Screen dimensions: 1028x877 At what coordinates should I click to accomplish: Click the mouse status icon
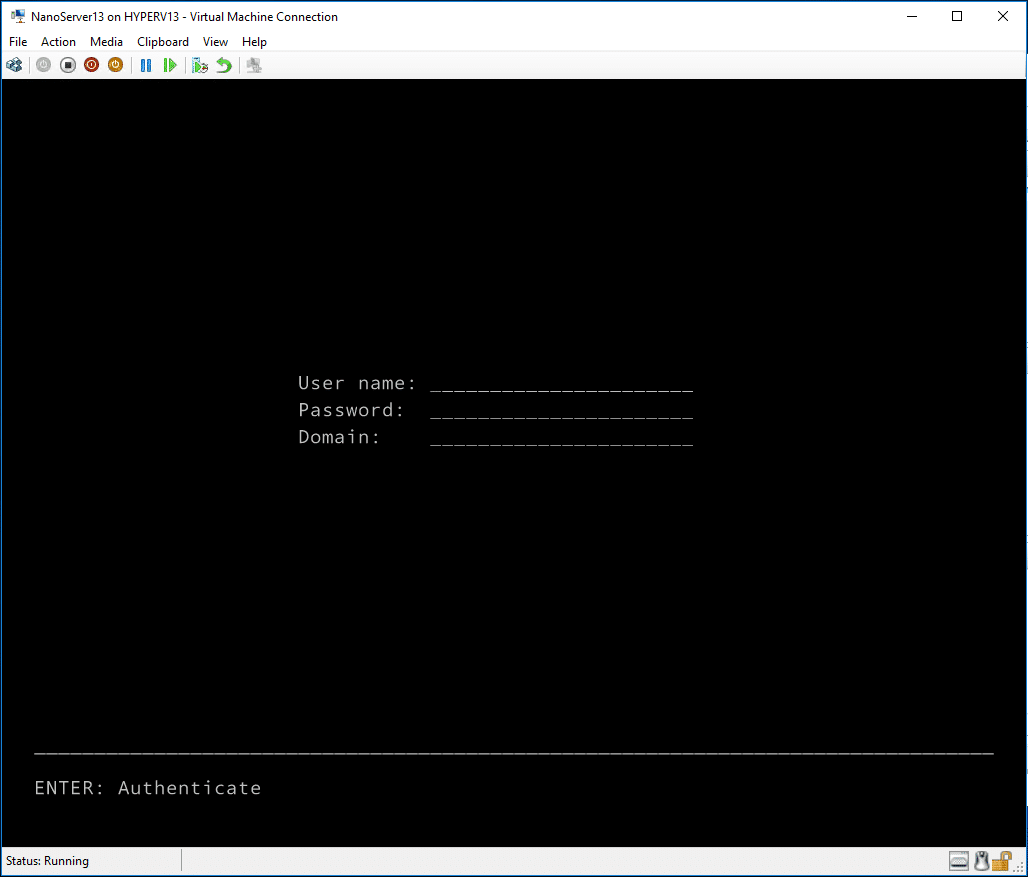pos(981,861)
